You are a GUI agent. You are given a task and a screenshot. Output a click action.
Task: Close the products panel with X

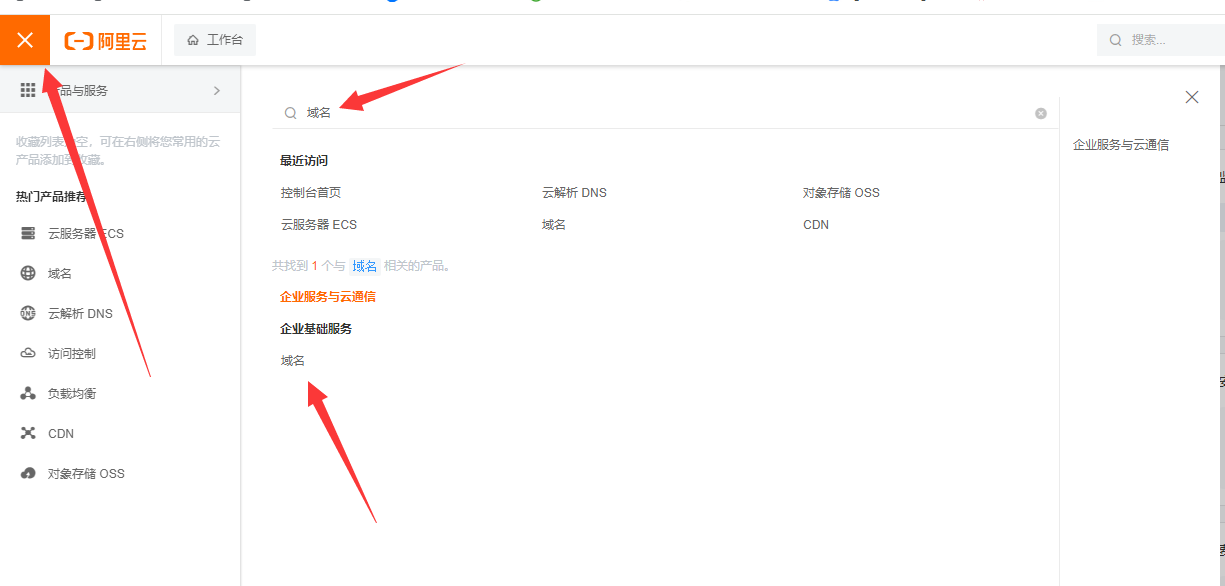tap(1192, 97)
